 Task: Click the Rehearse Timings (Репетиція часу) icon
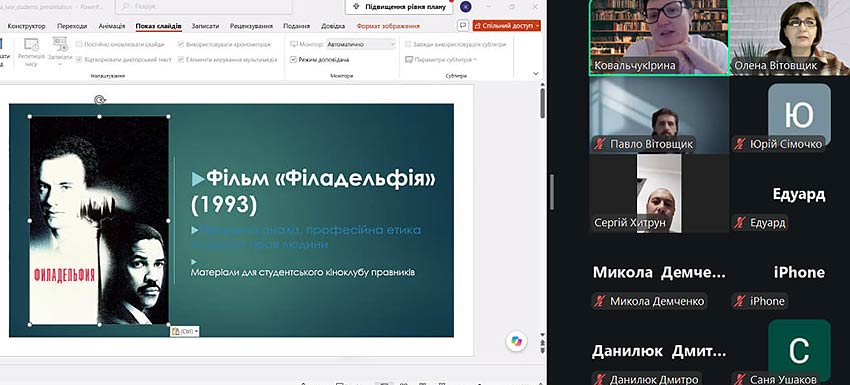pos(31,44)
